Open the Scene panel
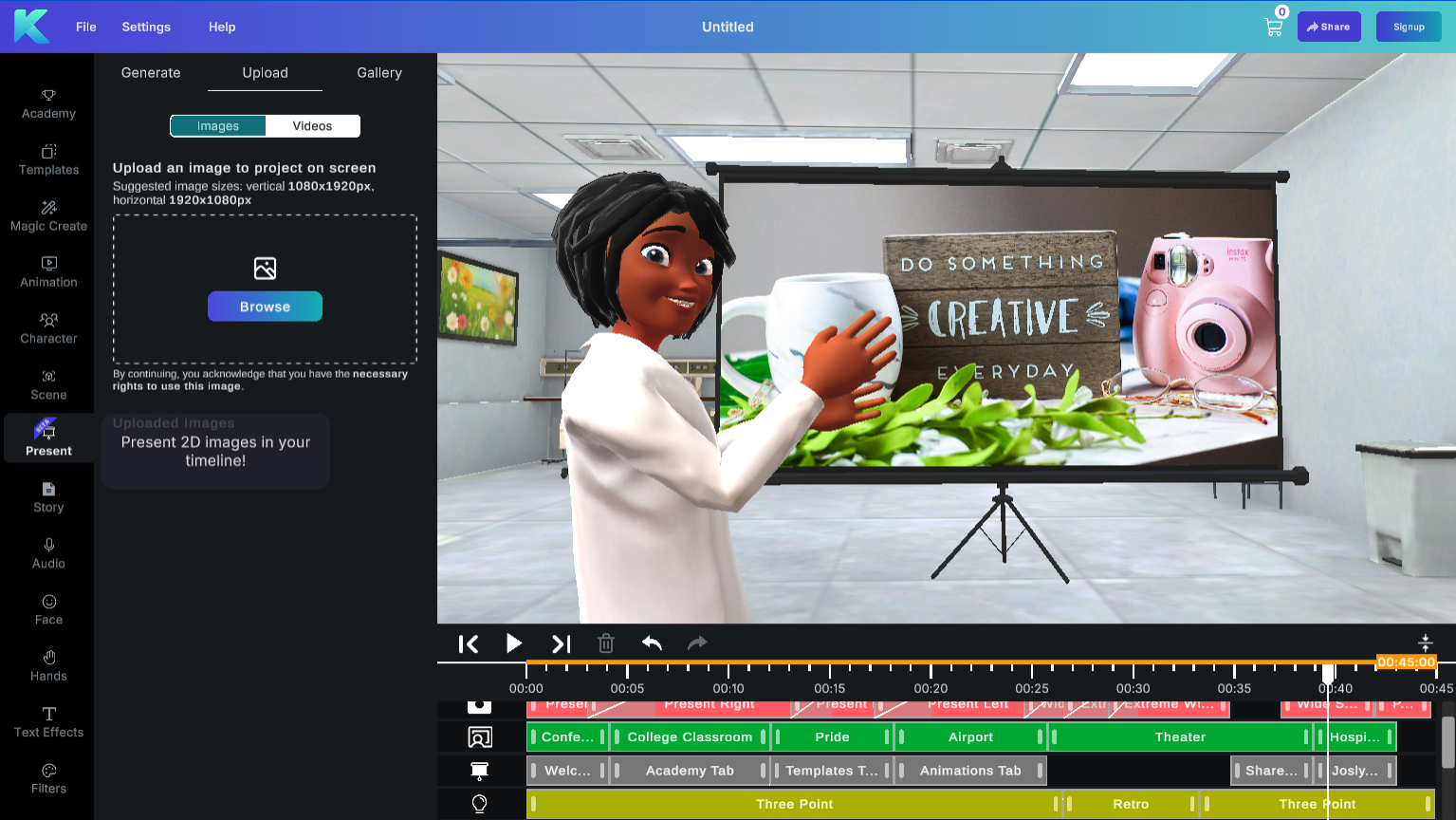 click(x=47, y=383)
